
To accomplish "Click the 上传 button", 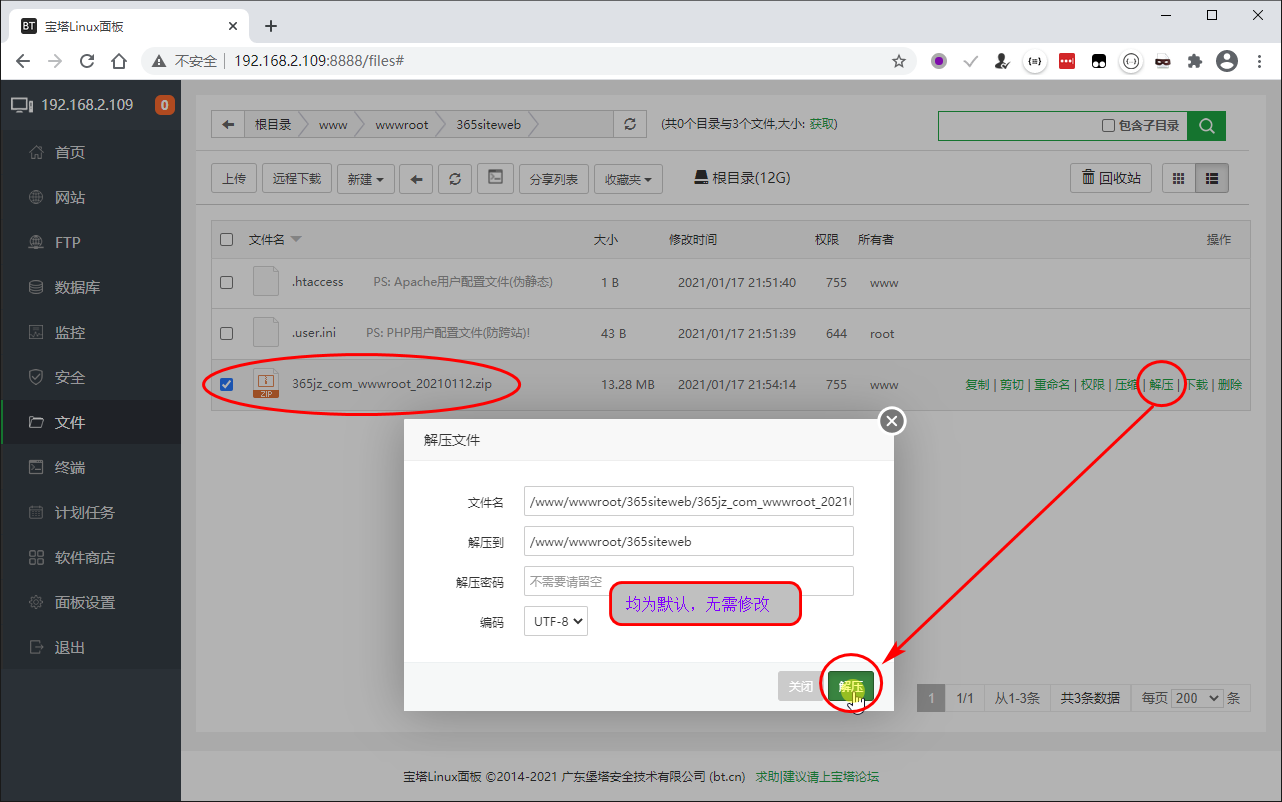I will [234, 179].
